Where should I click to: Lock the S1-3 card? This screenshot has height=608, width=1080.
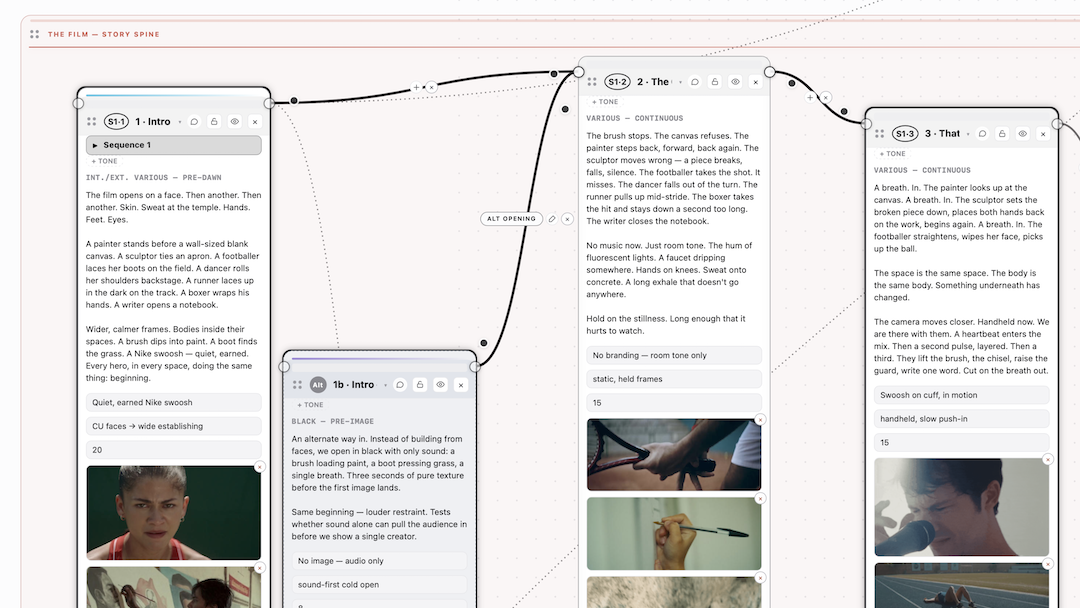[x=1002, y=134]
